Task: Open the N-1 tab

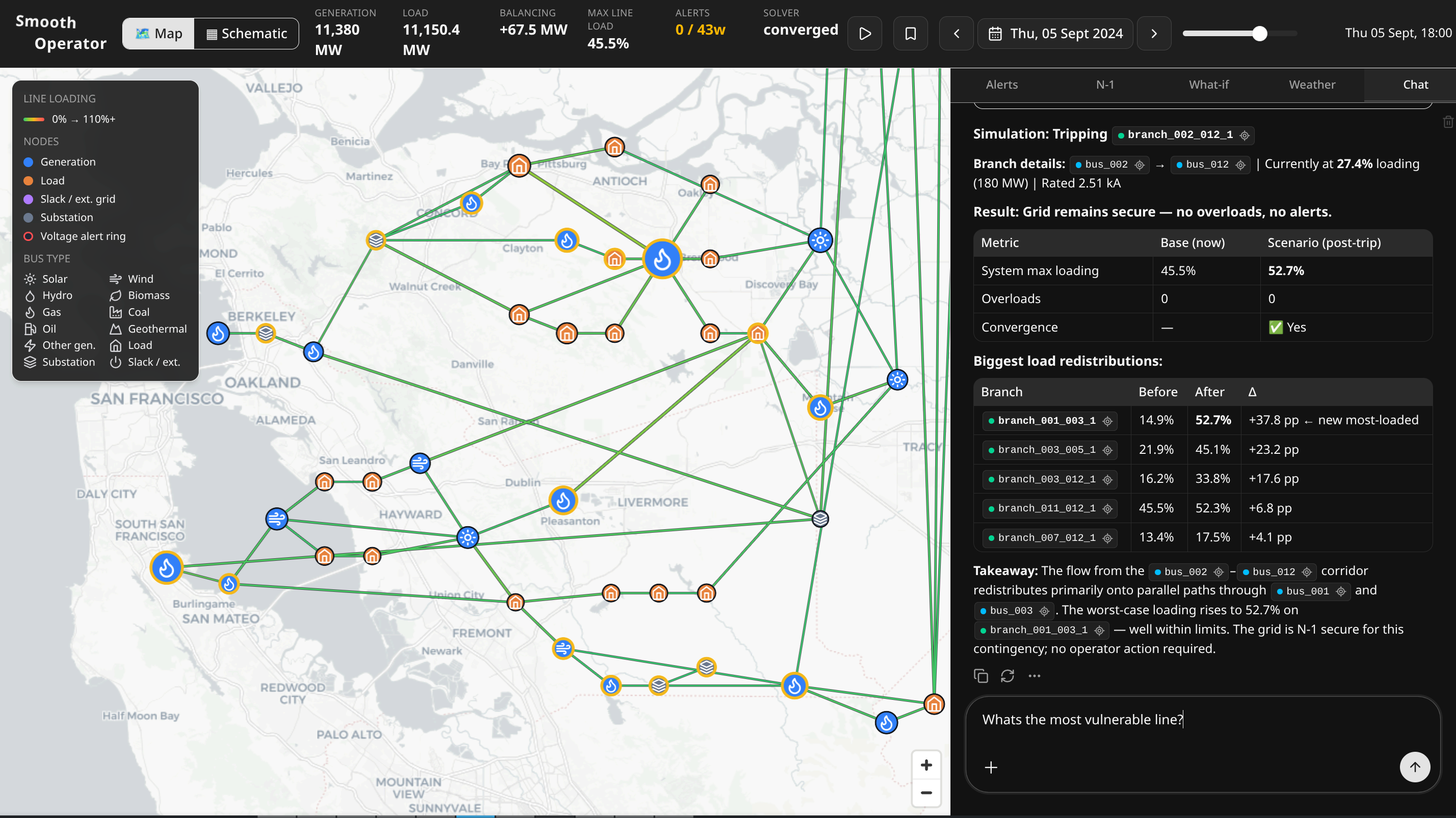Action: (1105, 85)
